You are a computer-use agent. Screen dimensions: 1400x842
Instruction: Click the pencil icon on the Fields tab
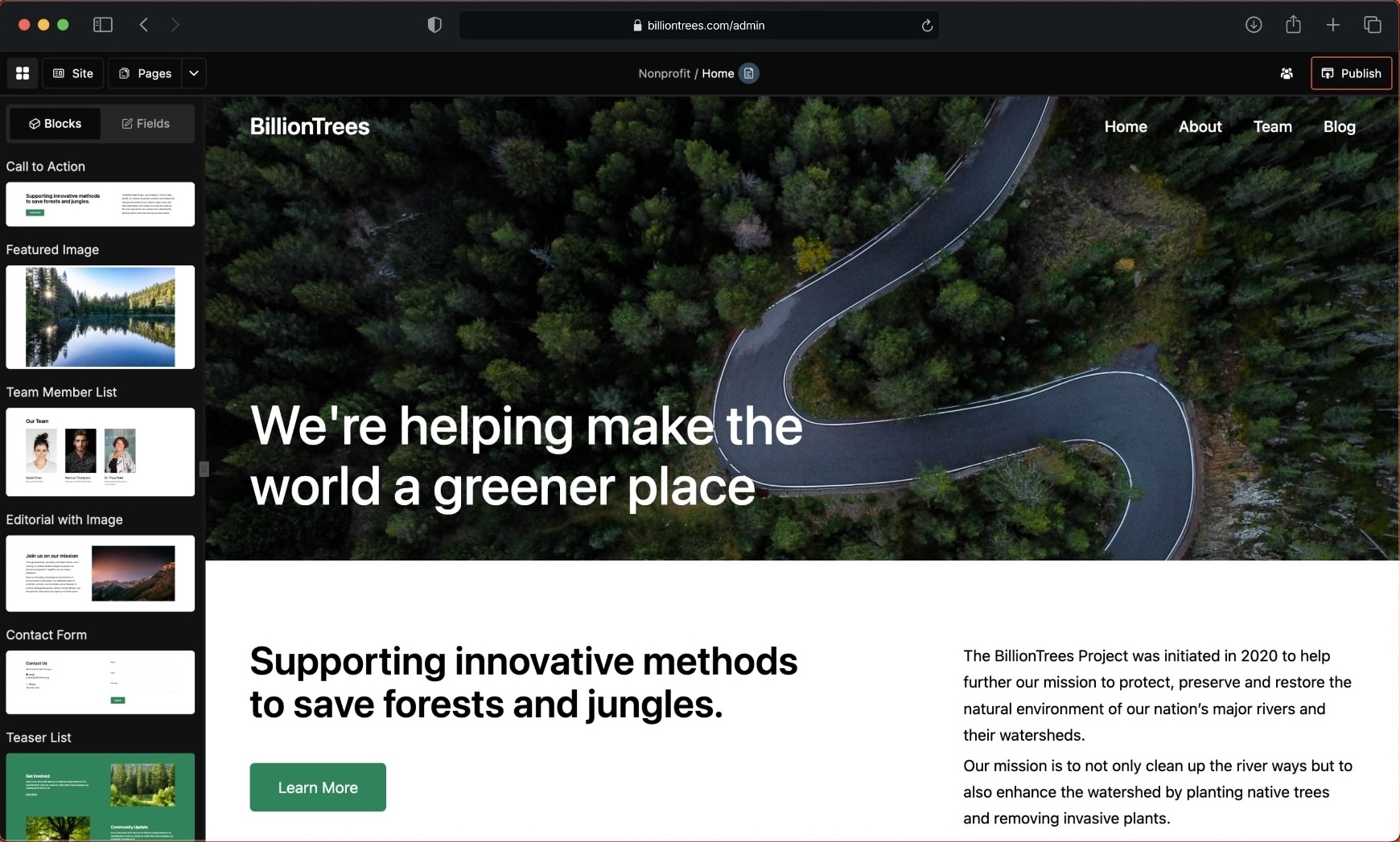pos(126,123)
